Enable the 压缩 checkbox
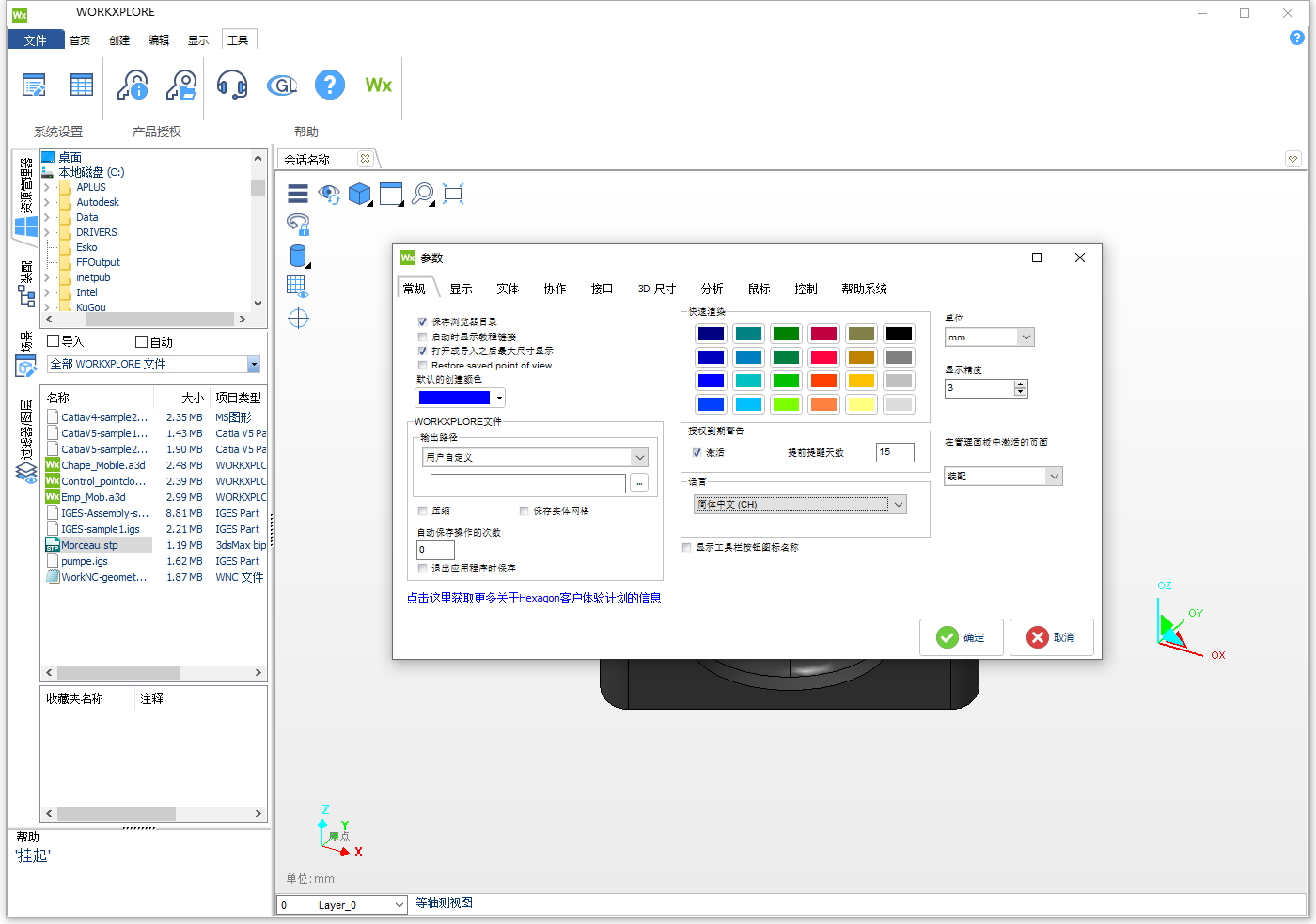Viewport: 1316px width, 924px height. [x=422, y=510]
